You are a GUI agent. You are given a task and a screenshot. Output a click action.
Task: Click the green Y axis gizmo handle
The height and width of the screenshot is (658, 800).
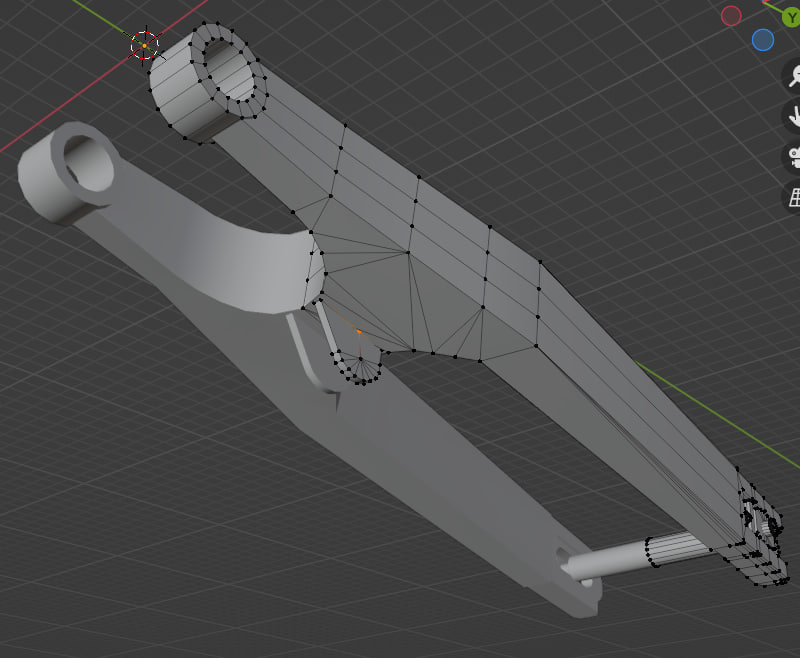point(791,18)
